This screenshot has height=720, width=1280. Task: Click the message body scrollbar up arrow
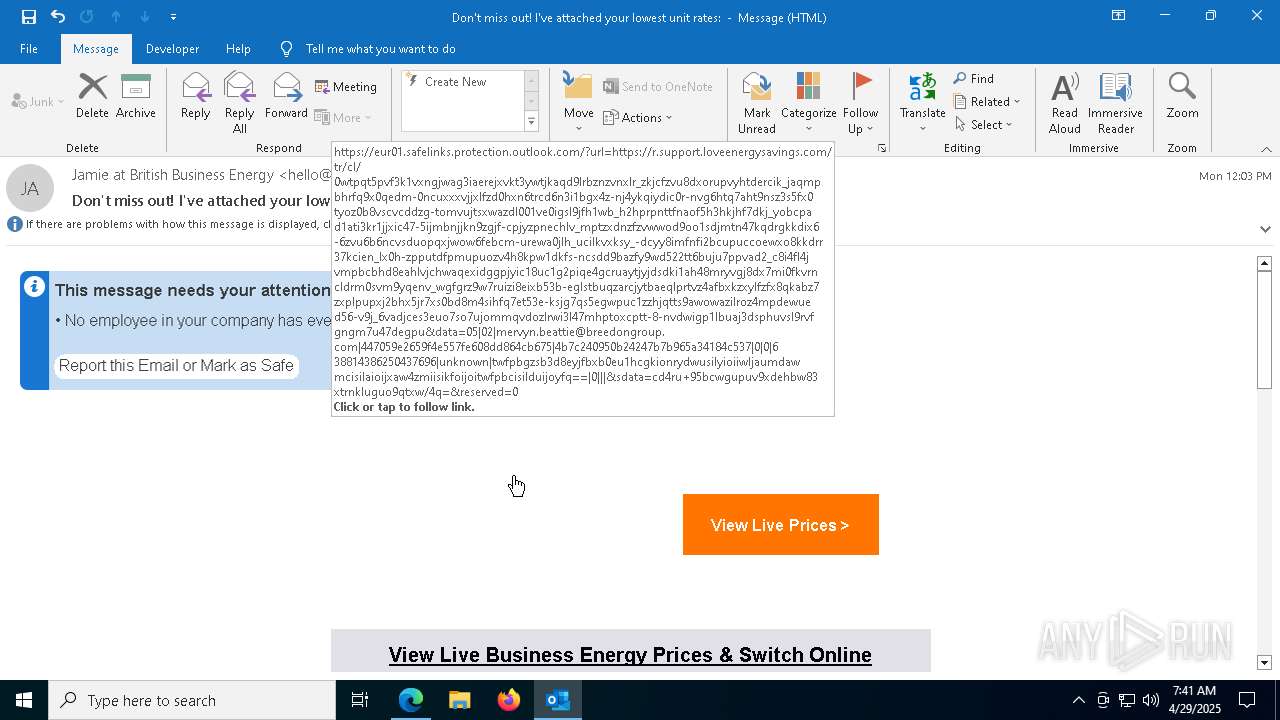[x=1264, y=263]
